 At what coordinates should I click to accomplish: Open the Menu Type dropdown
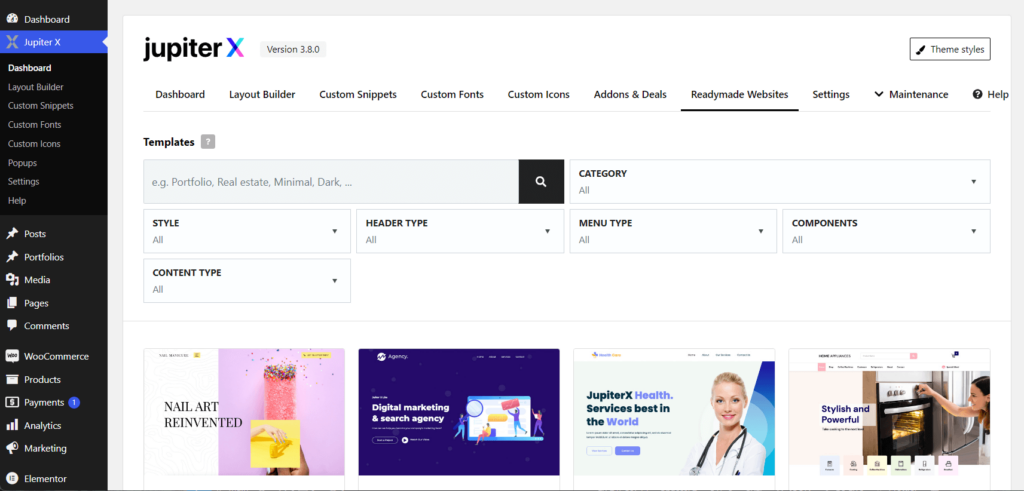(673, 231)
